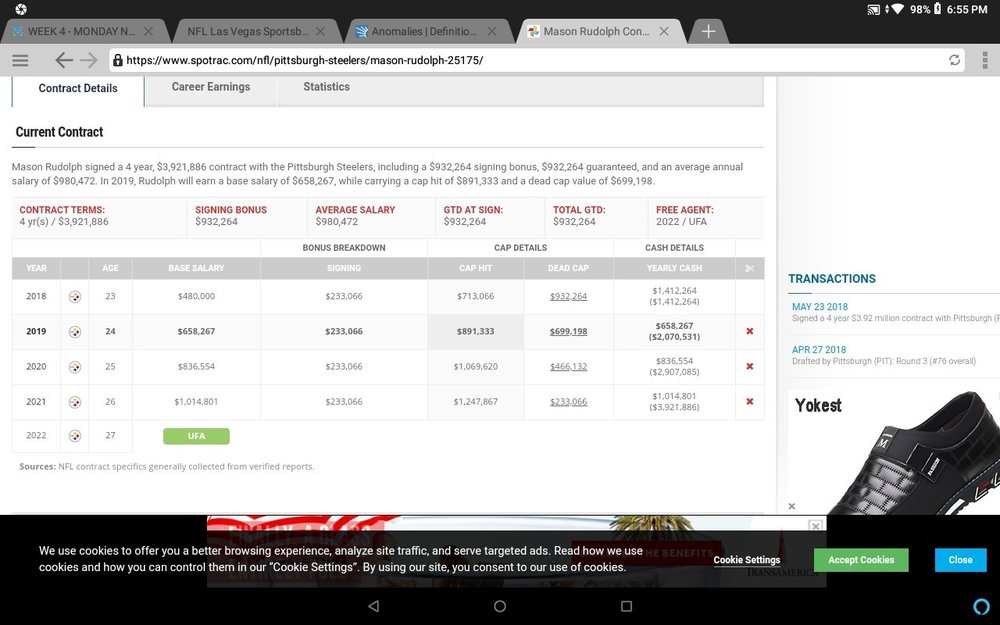Click the scissors icon in table header
Image resolution: width=1000 pixels, height=625 pixels.
coord(749,268)
